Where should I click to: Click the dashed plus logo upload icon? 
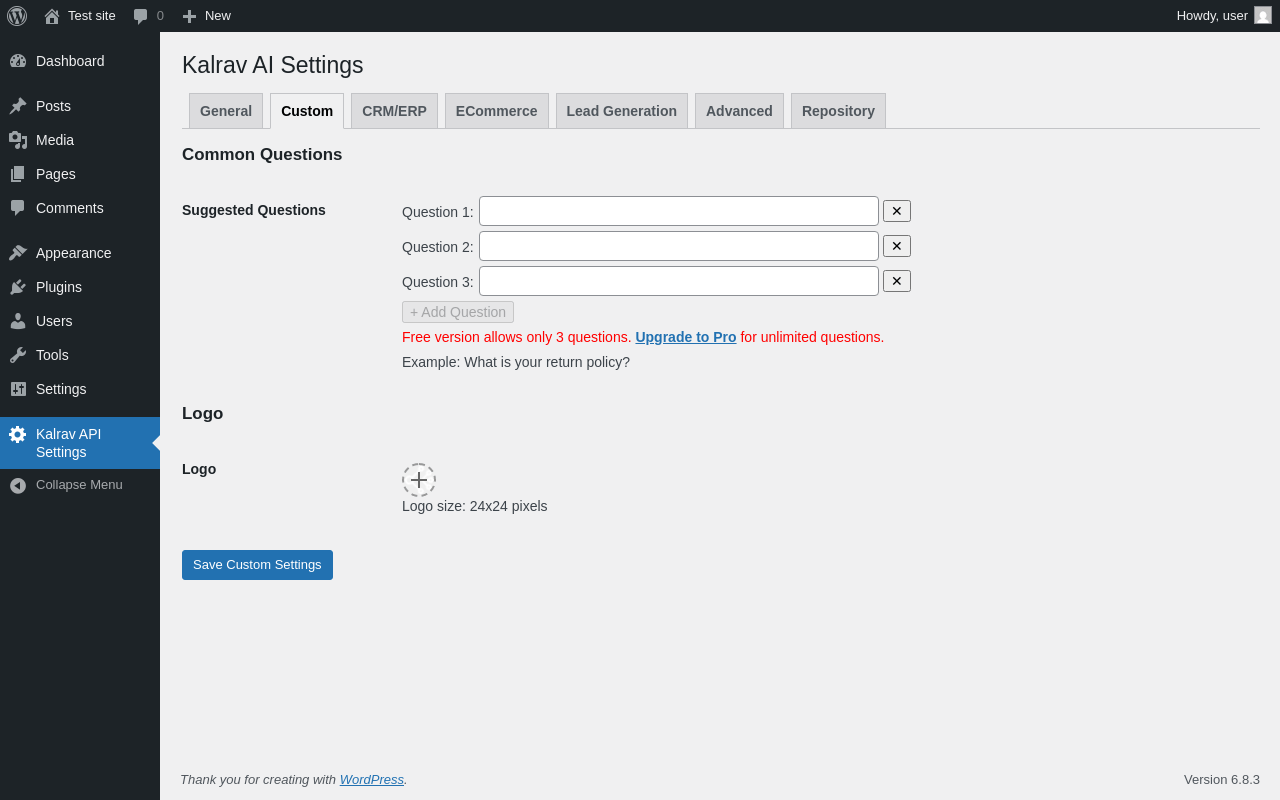419,480
